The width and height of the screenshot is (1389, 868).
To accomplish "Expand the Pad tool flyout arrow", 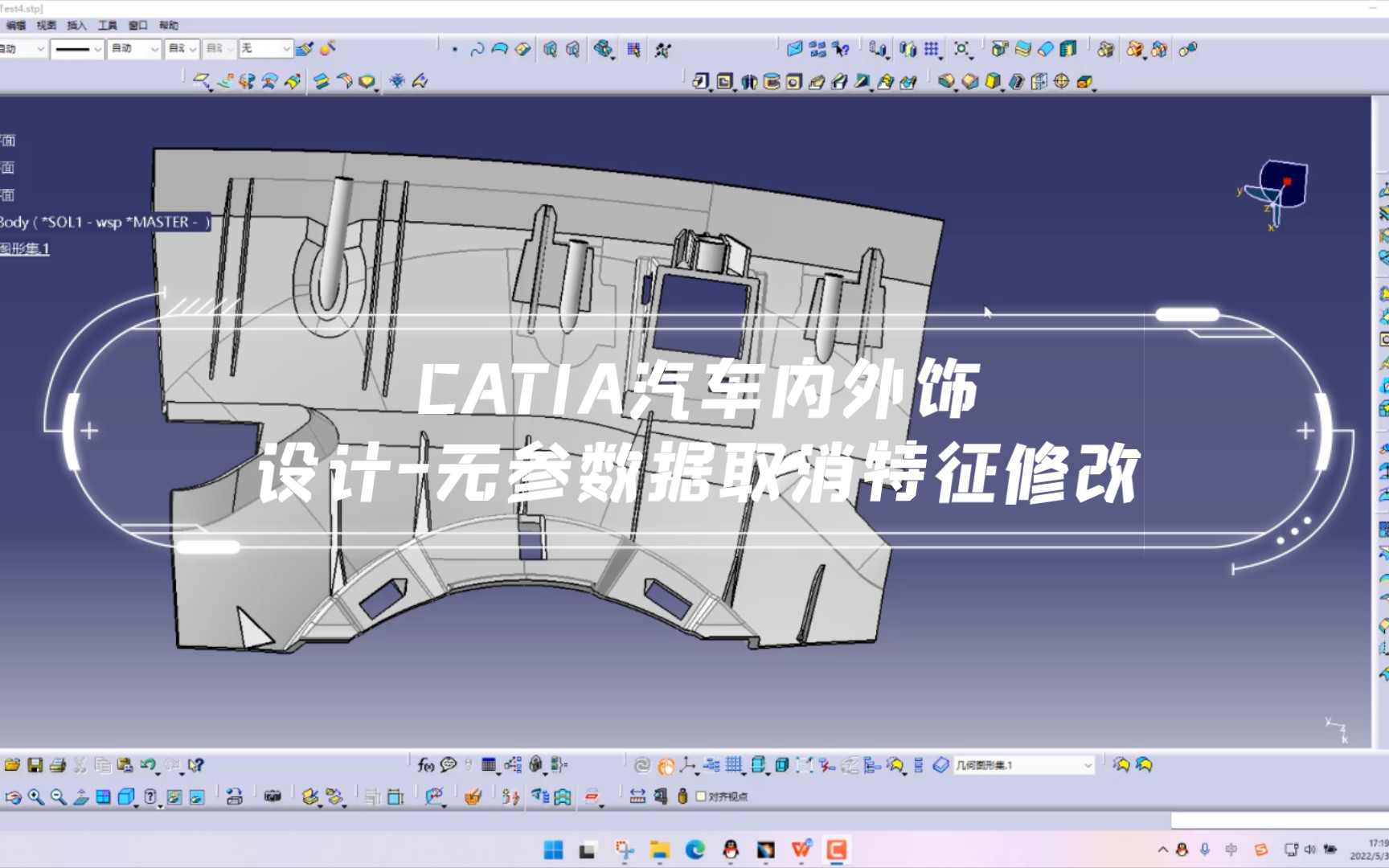I will [711, 90].
